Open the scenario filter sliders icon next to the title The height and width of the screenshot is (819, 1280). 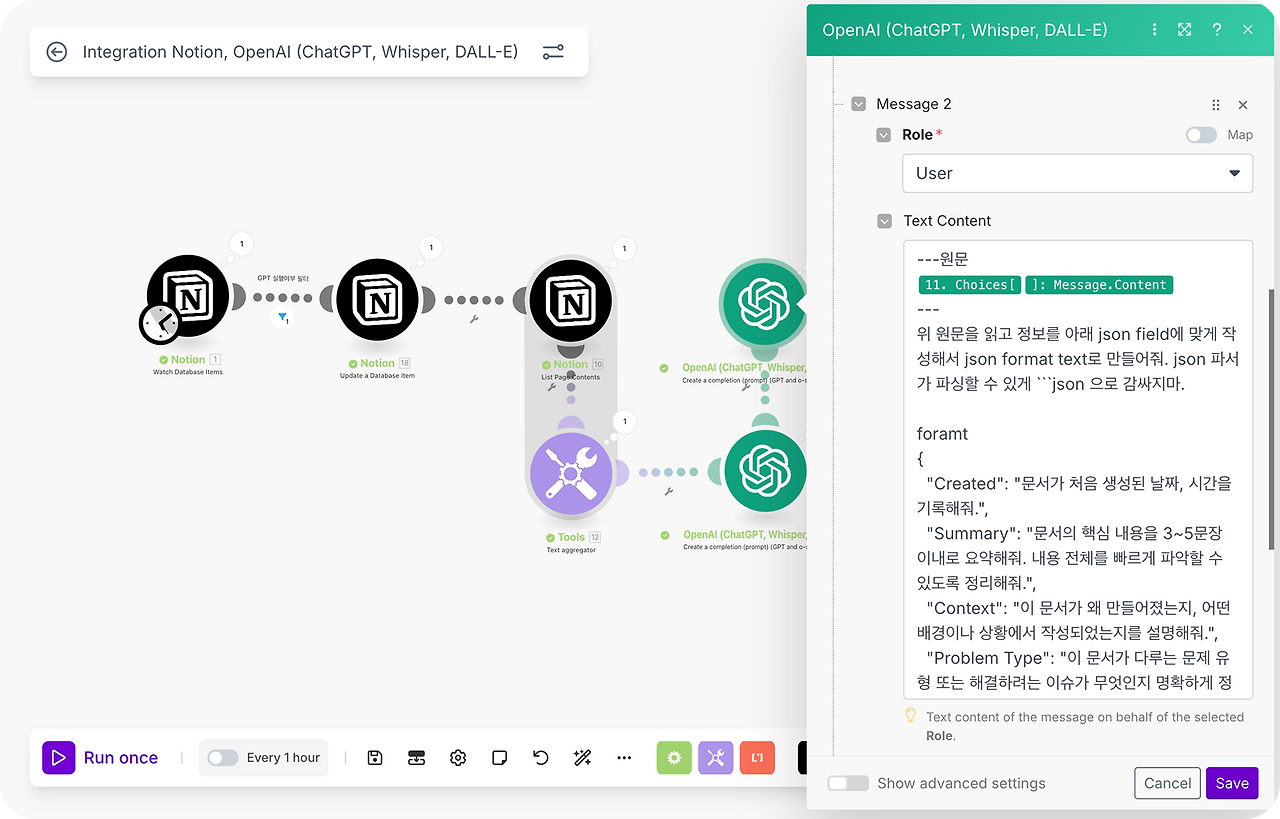pyautogui.click(x=553, y=52)
